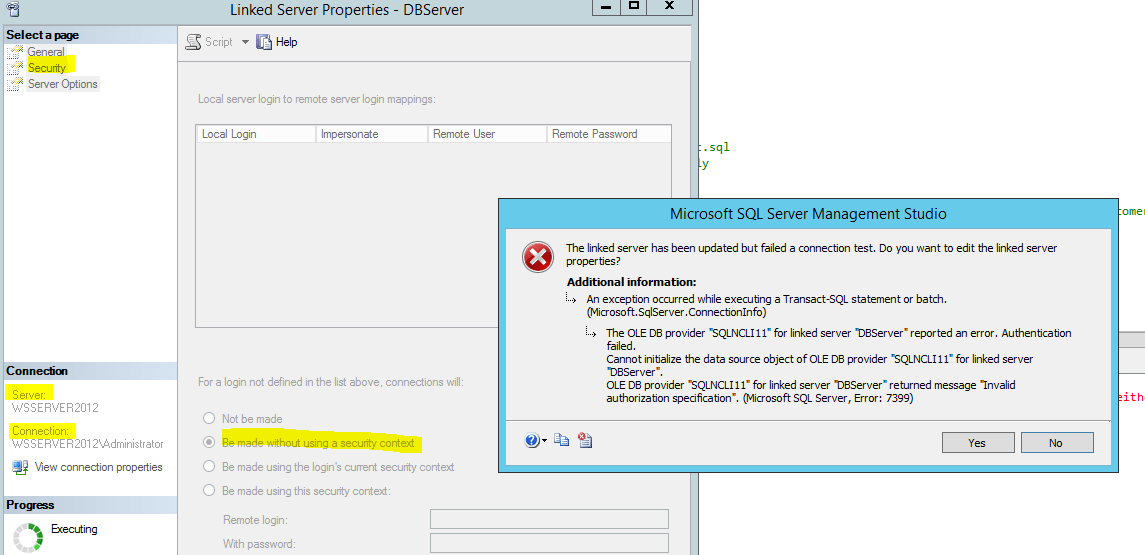The width and height of the screenshot is (1145, 555).
Task: Click the Script scroll icon in toolbar
Action: [193, 42]
